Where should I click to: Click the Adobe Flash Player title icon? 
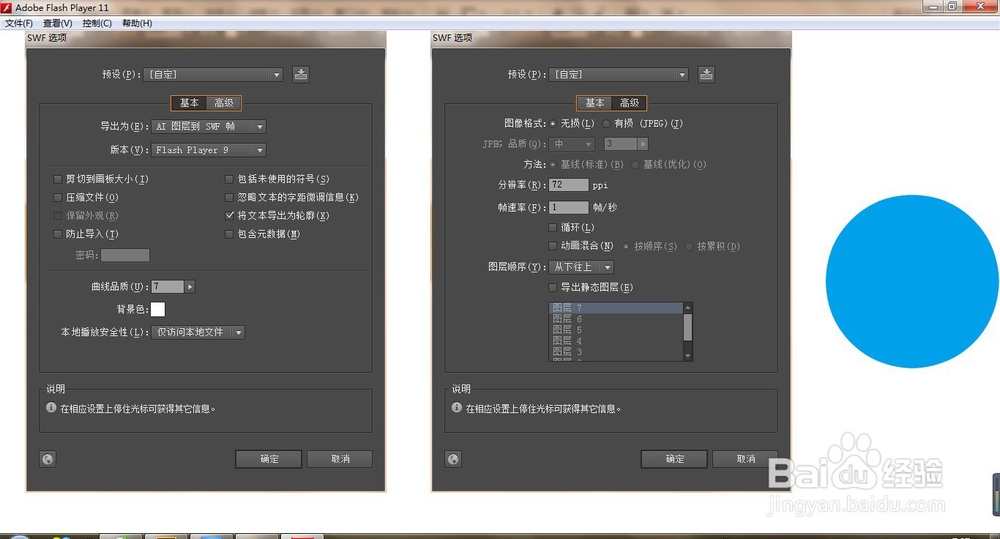point(6,8)
